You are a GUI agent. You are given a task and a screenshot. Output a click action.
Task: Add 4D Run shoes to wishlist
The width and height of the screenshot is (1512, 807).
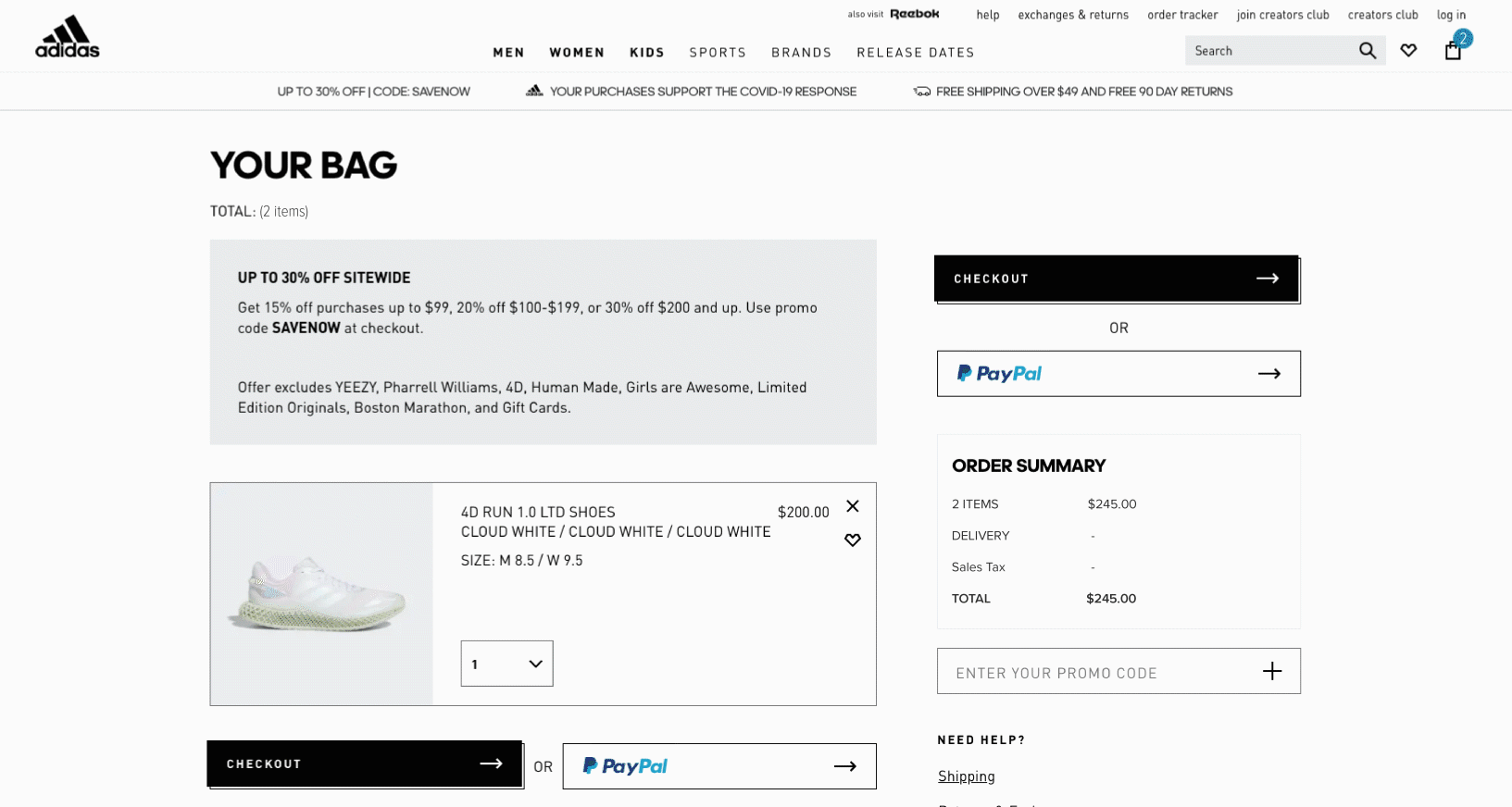click(853, 540)
